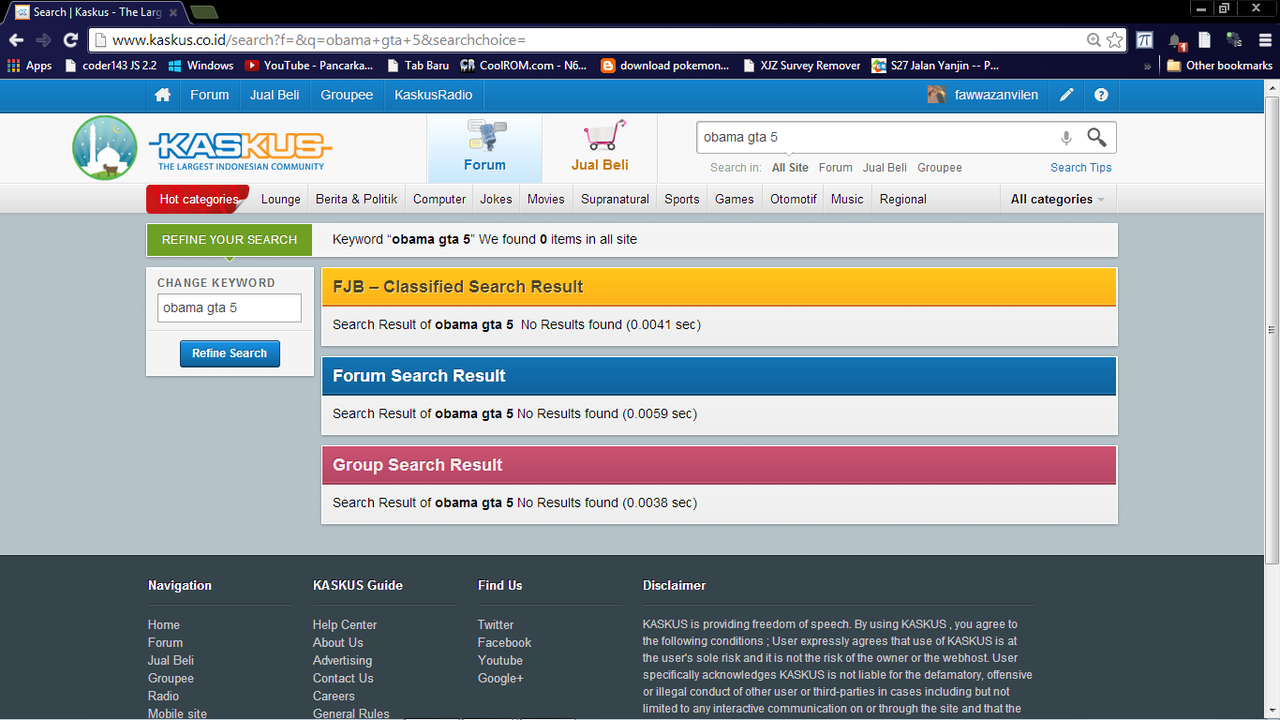
Task: Open YouTube - Pancarka bookmark
Action: click(x=309, y=65)
